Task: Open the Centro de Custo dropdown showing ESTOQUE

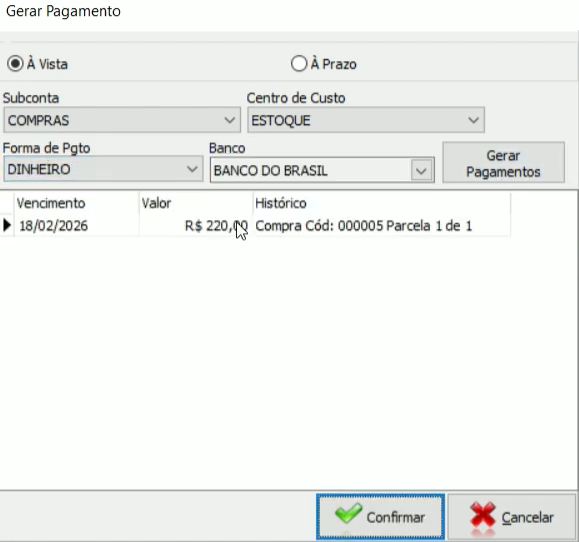Action: 366,120
